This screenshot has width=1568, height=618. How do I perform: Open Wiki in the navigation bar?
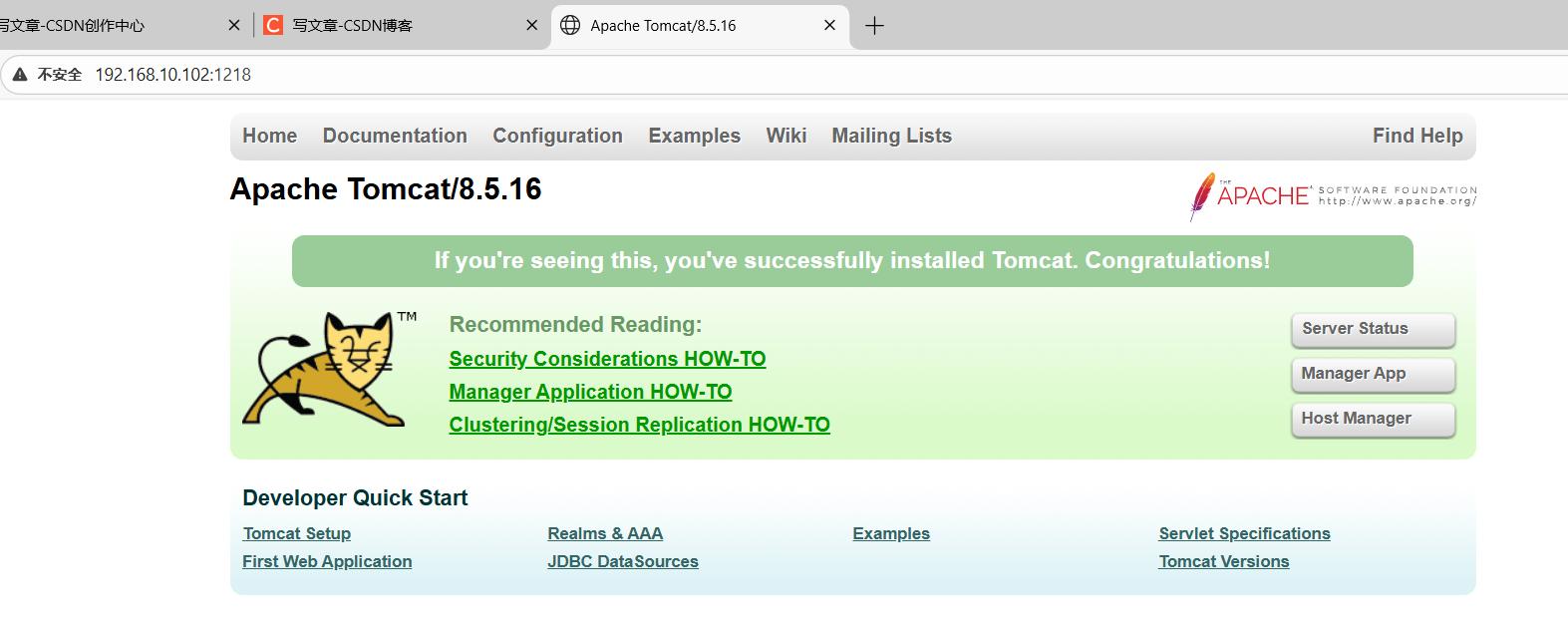tap(786, 136)
